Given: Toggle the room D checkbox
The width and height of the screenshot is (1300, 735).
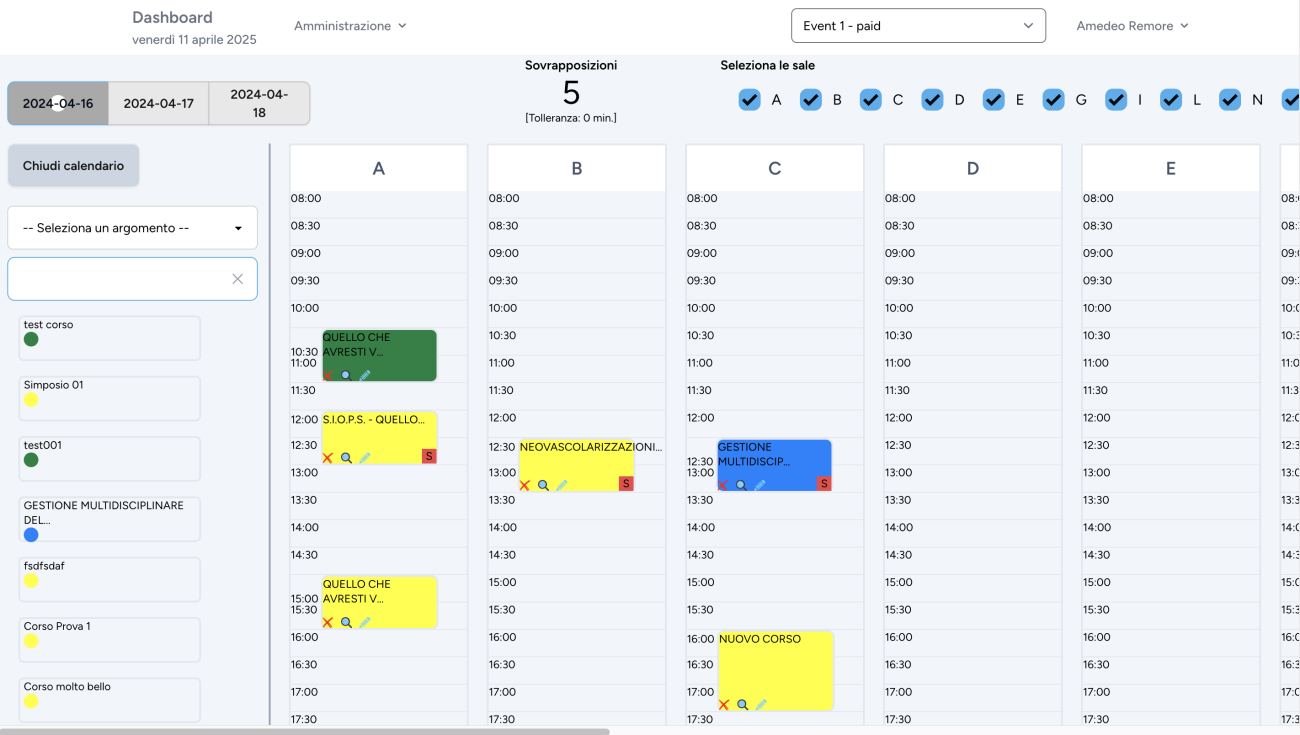Looking at the screenshot, I should (x=932, y=100).
